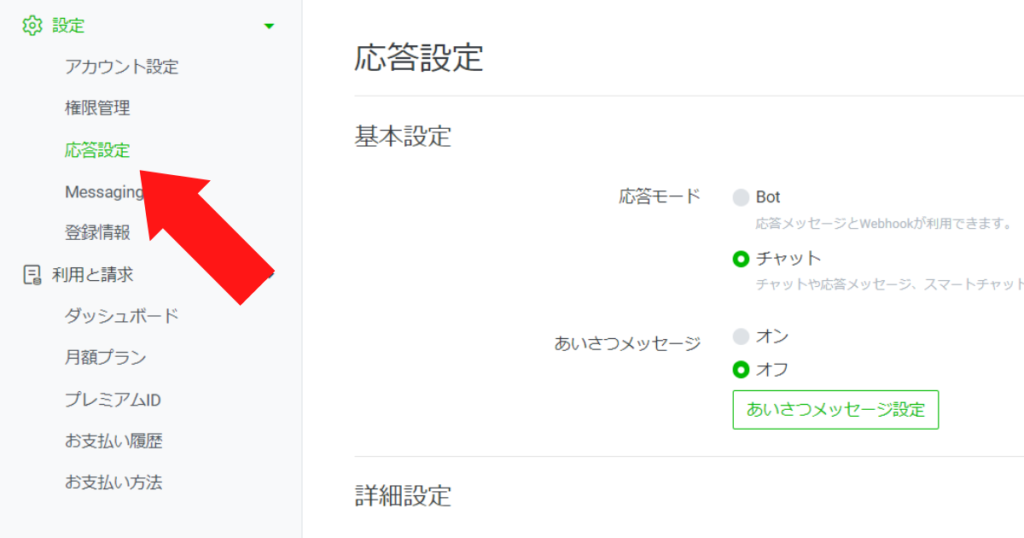Go to 権限管理 menu item

pos(97,108)
